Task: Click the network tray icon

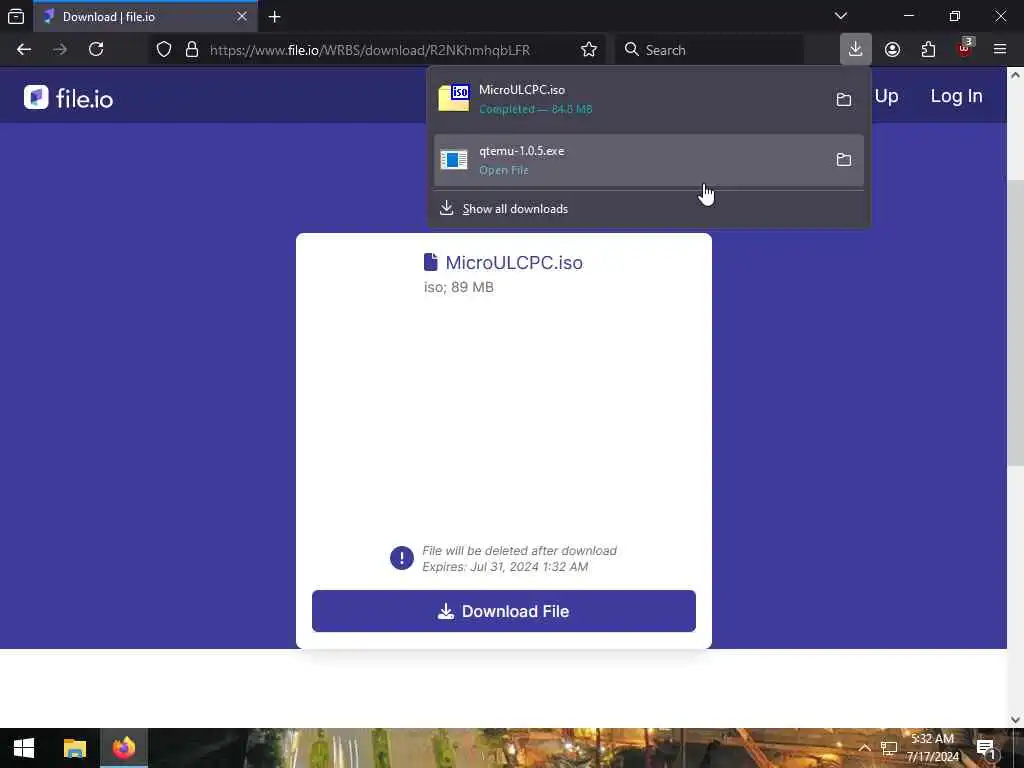Action: pos(888,748)
